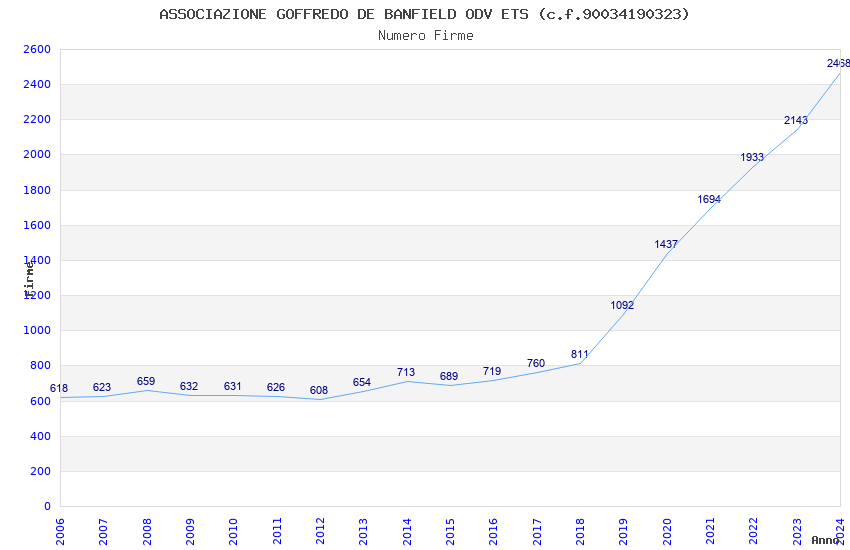
Task: Click the x-axis year label 2010
Action: coord(233,531)
